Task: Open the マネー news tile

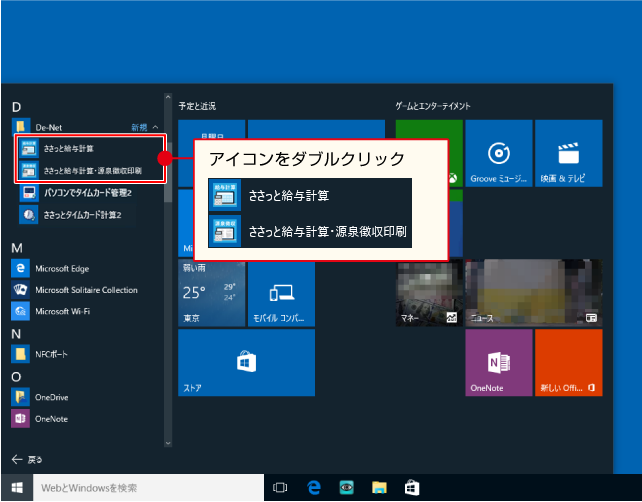Action: 429,293
